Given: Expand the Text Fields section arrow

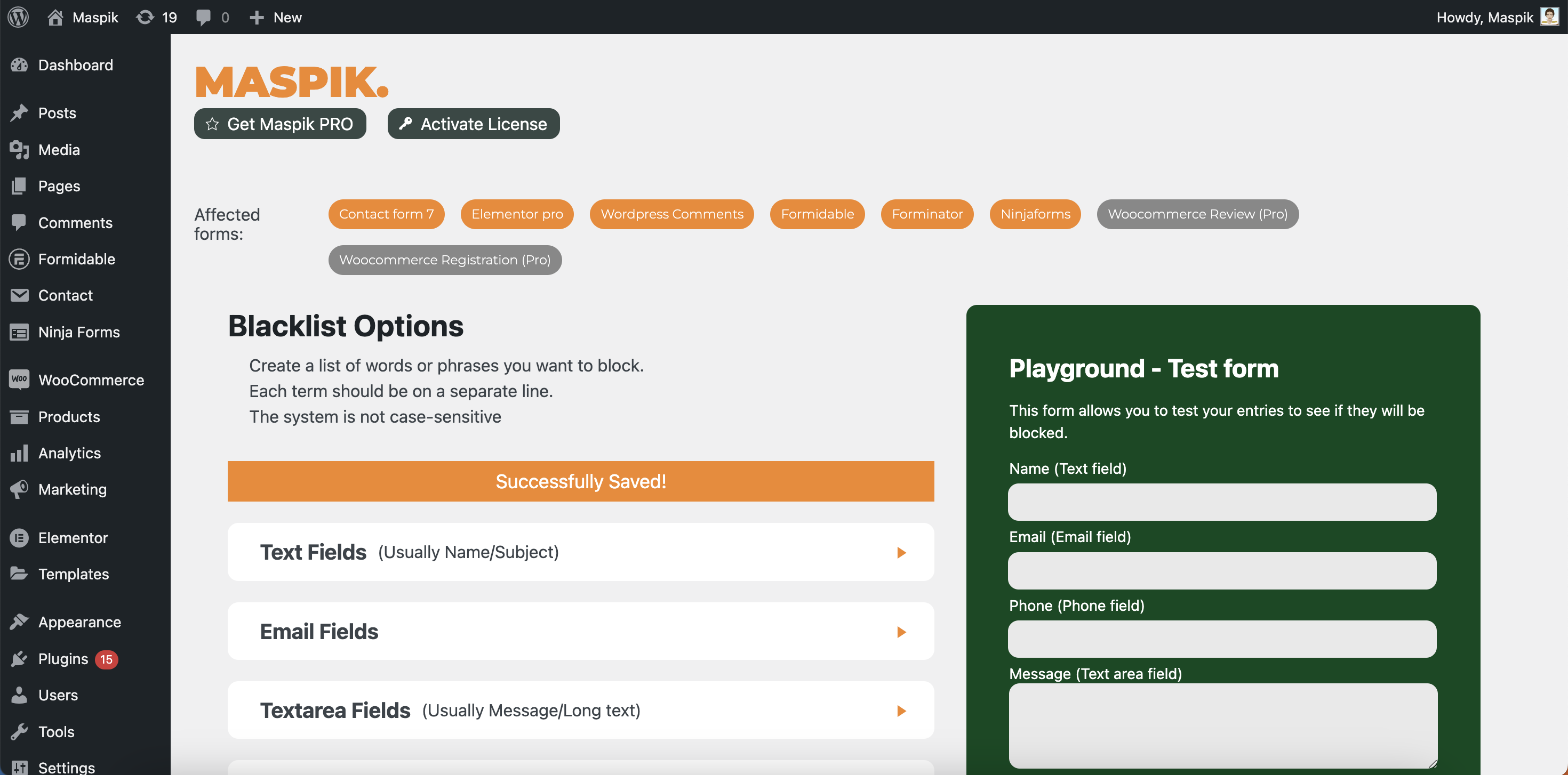Looking at the screenshot, I should 901,552.
